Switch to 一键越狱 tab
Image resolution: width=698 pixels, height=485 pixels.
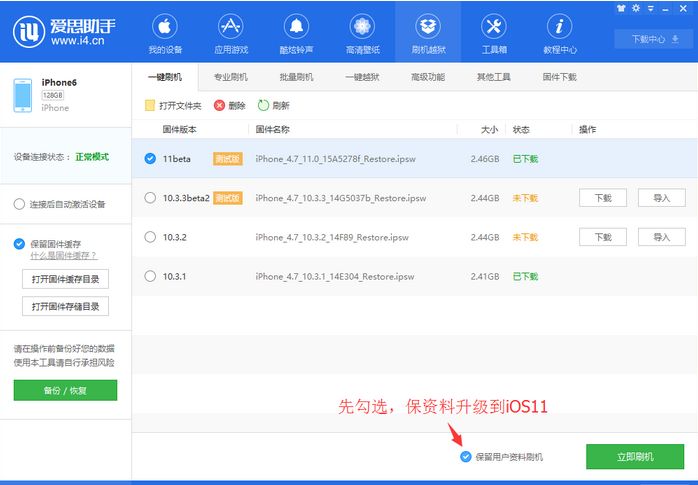(x=362, y=77)
